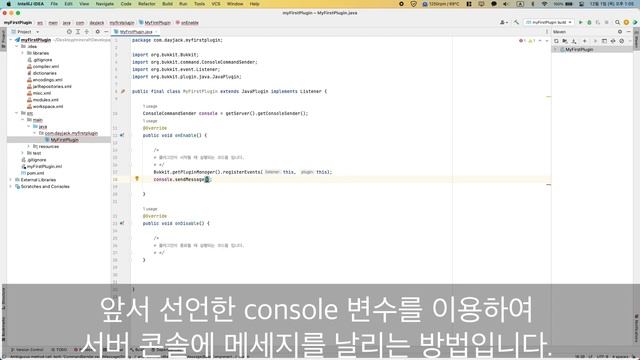Expand the test folder
The height and width of the screenshot is (360, 640).
click(22, 153)
